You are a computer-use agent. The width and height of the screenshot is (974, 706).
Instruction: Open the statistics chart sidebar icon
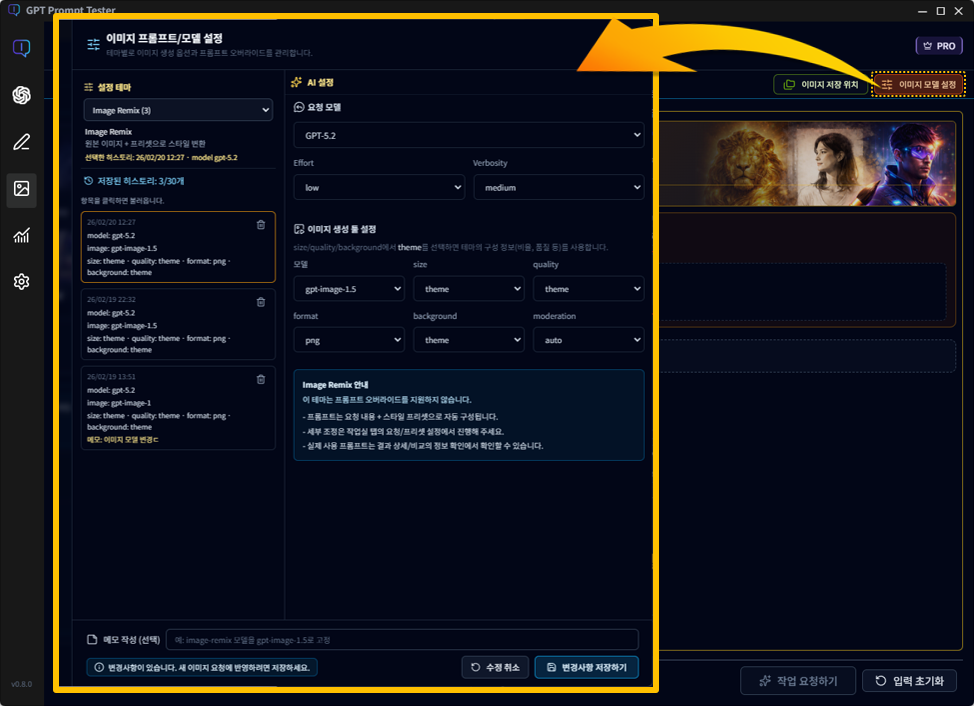click(x=21, y=236)
